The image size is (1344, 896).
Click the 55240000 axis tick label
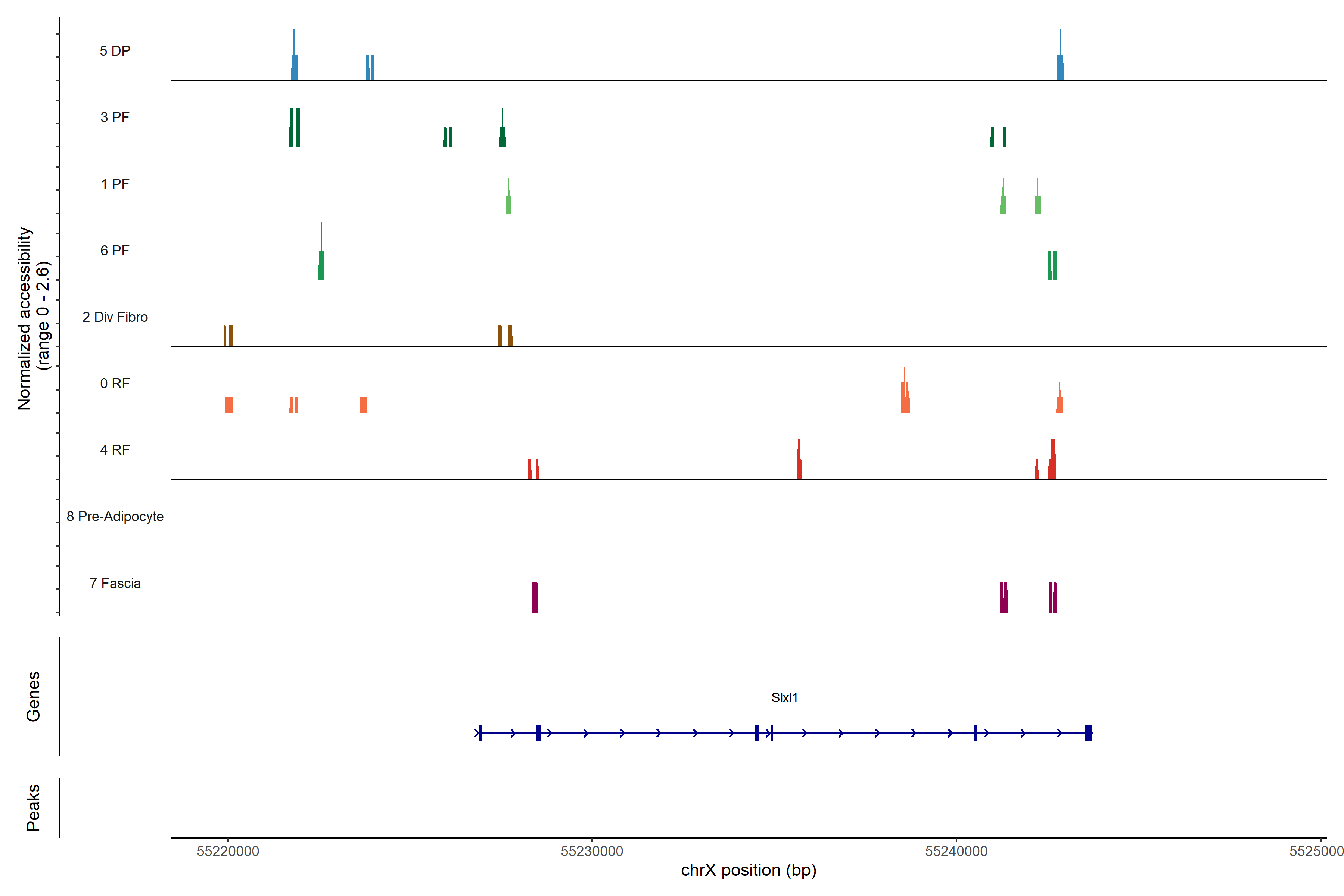[956, 851]
